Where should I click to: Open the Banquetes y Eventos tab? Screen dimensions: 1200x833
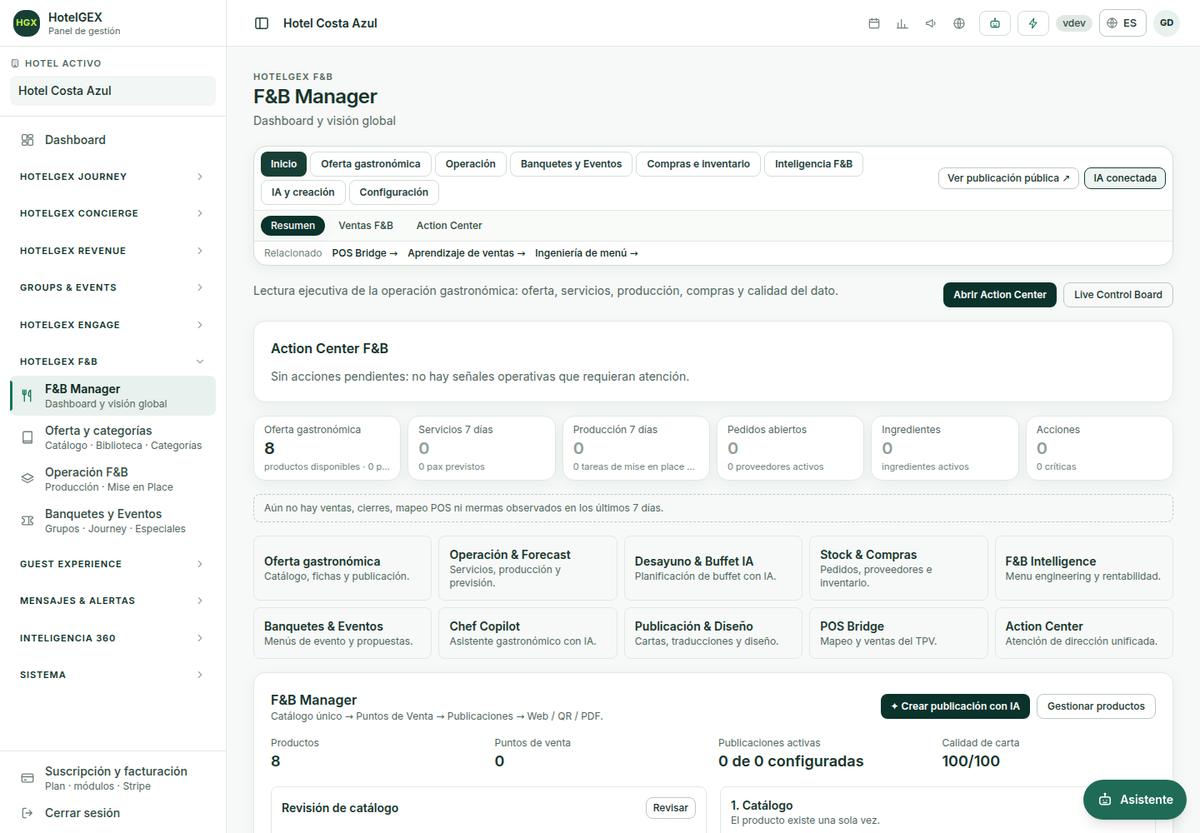click(x=571, y=164)
